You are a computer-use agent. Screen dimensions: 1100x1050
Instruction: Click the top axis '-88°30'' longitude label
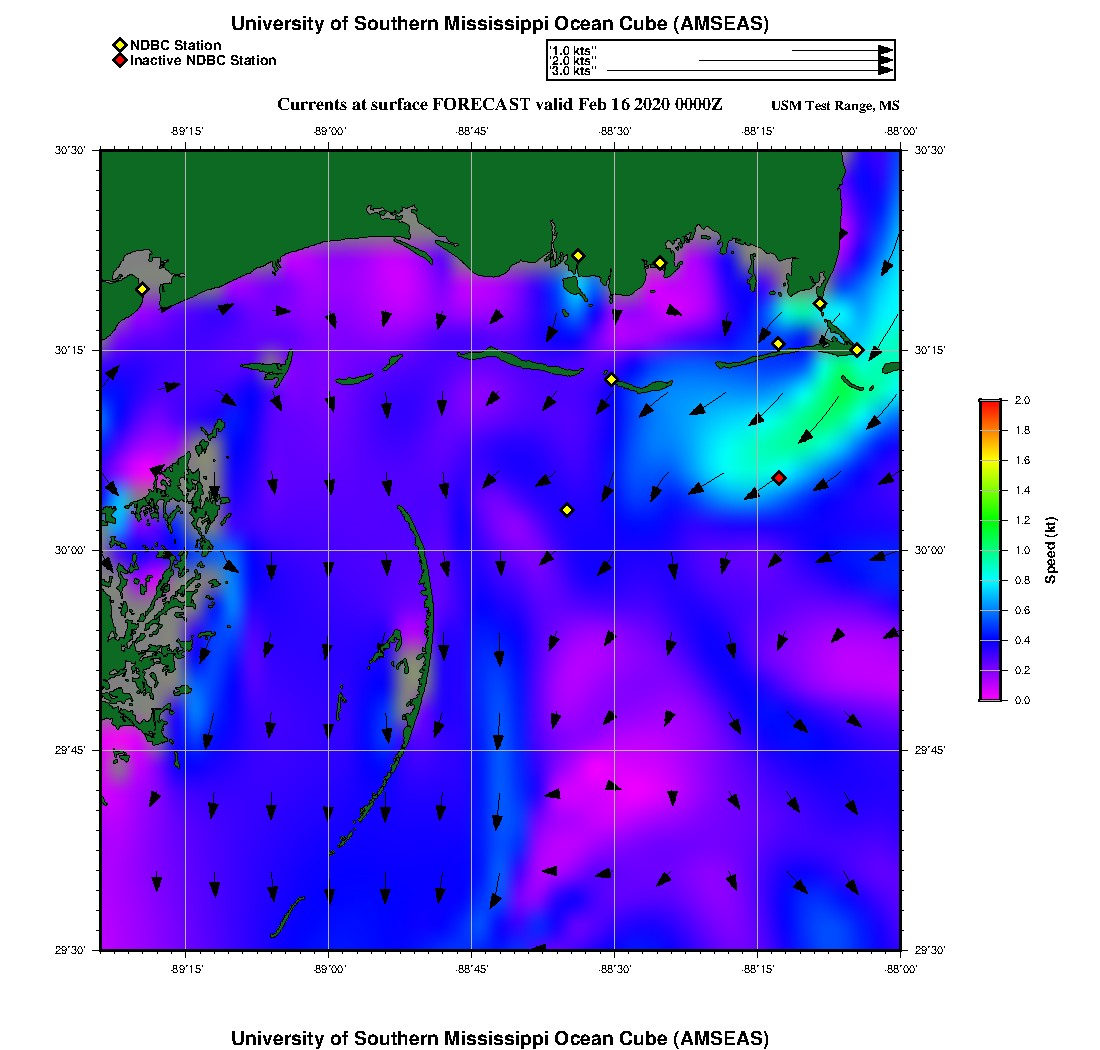tap(615, 131)
